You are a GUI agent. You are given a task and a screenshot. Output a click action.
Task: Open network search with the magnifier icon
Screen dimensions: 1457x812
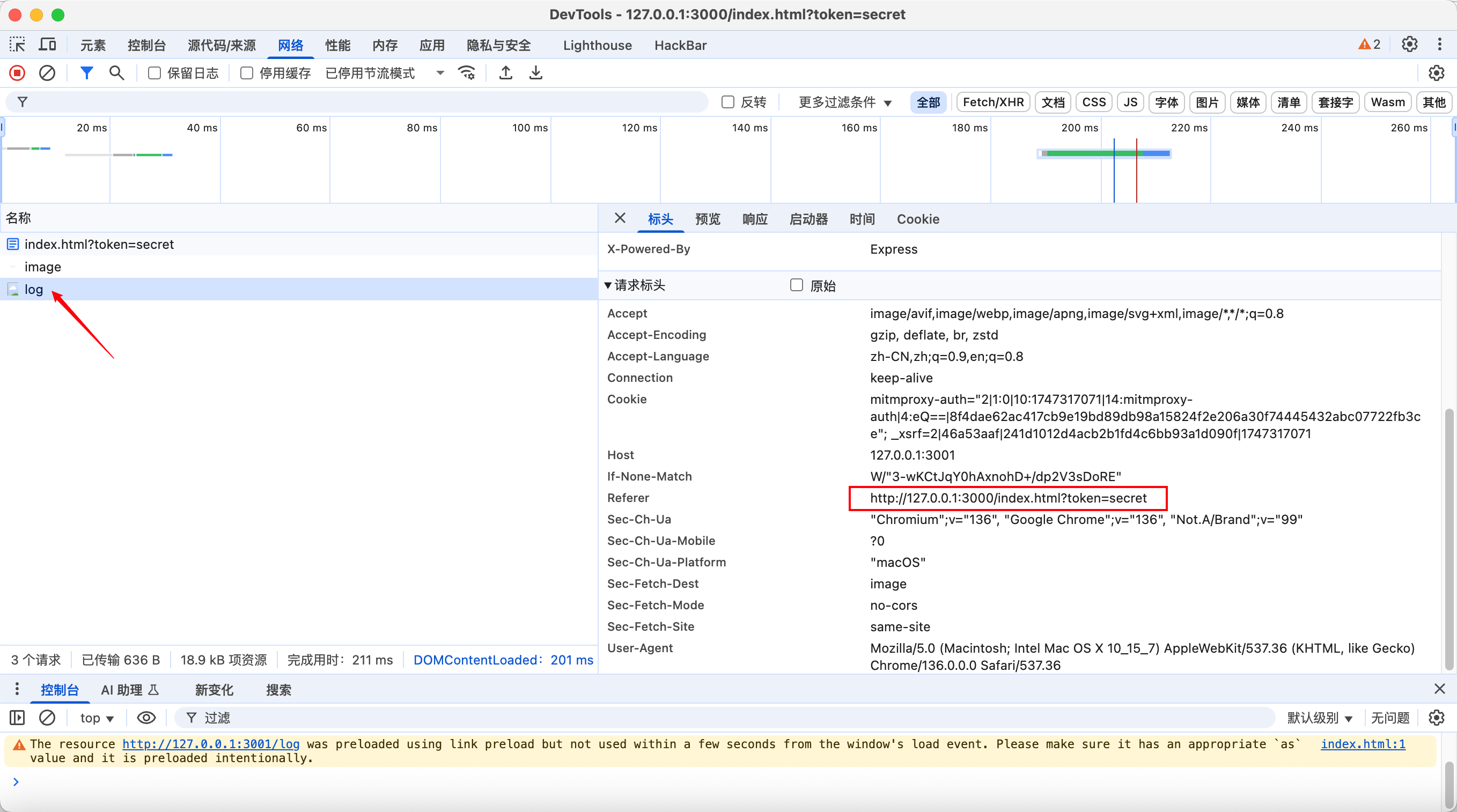(x=116, y=73)
